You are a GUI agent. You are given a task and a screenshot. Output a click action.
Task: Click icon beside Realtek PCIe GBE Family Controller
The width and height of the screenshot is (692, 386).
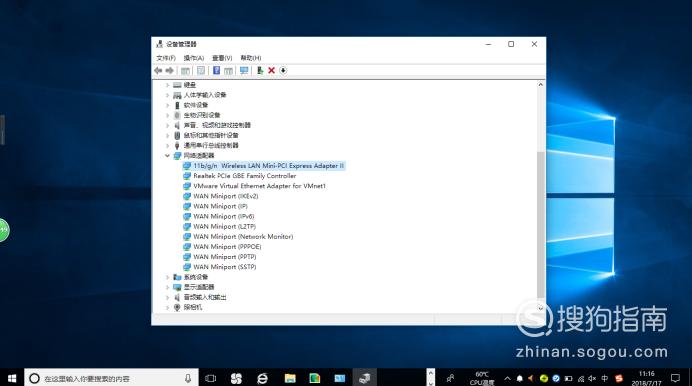point(187,176)
